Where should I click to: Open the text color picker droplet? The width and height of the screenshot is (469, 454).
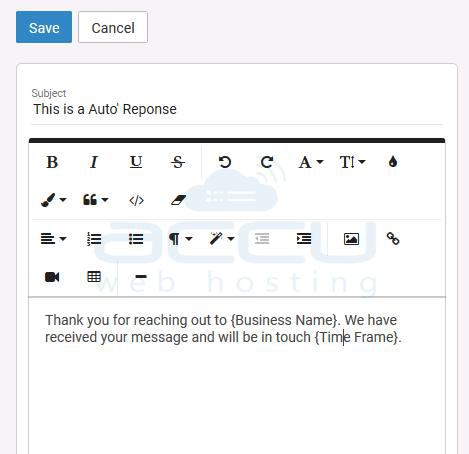(393, 162)
